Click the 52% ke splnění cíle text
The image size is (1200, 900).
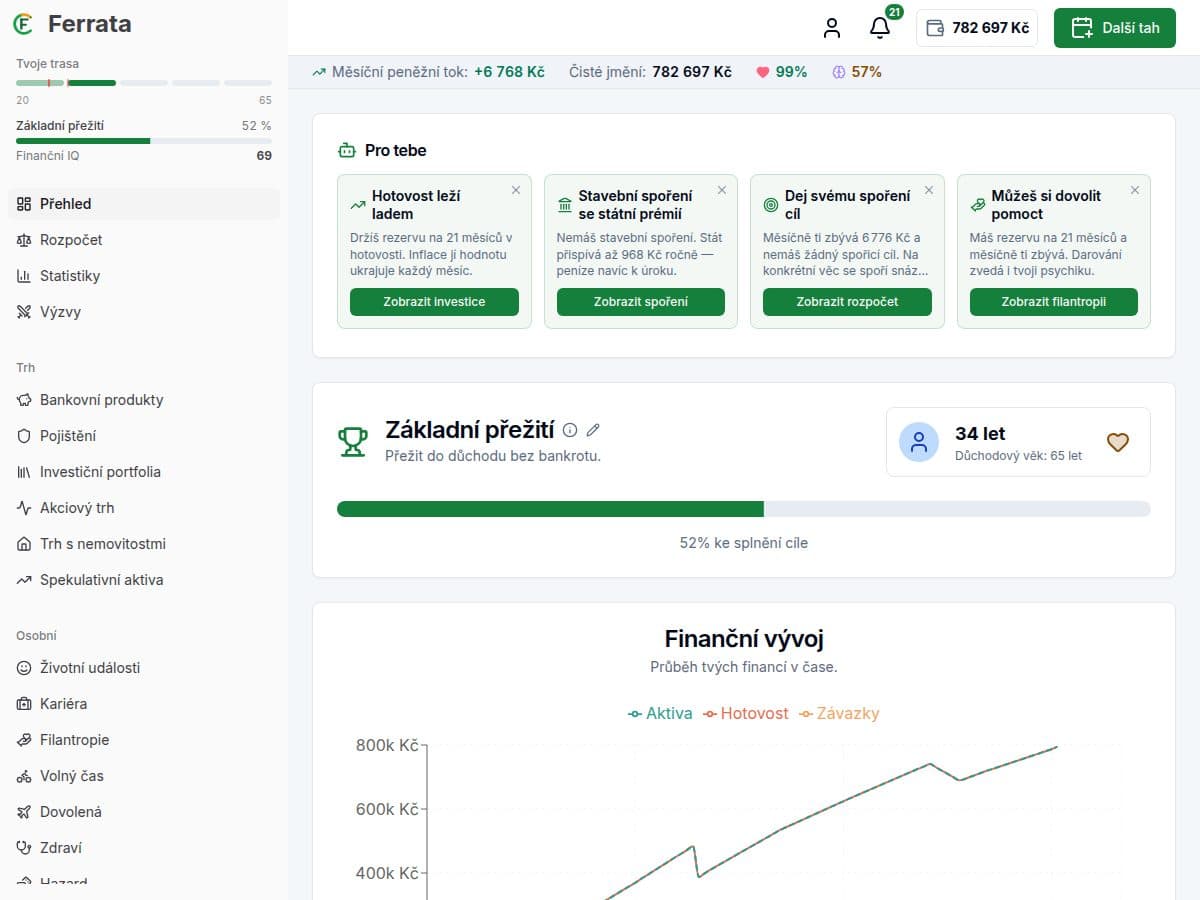(x=744, y=543)
